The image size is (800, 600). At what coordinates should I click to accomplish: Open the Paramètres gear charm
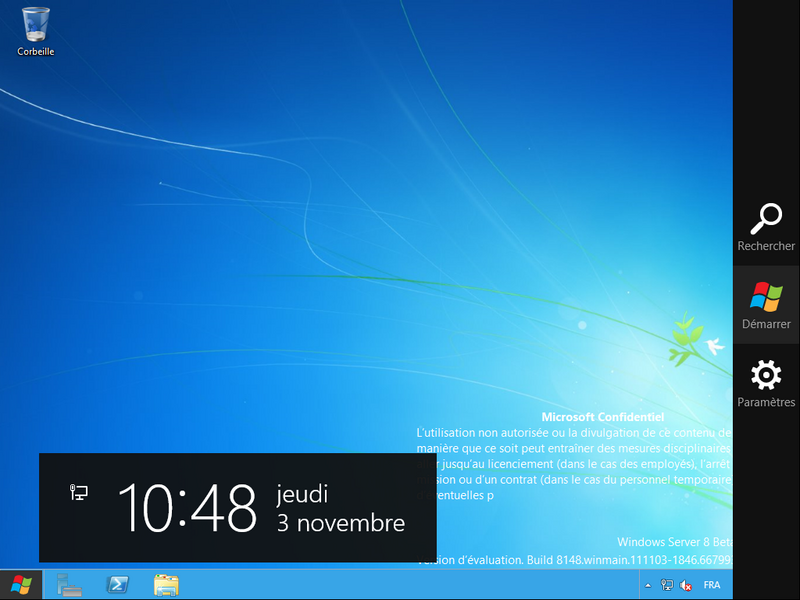(766, 383)
